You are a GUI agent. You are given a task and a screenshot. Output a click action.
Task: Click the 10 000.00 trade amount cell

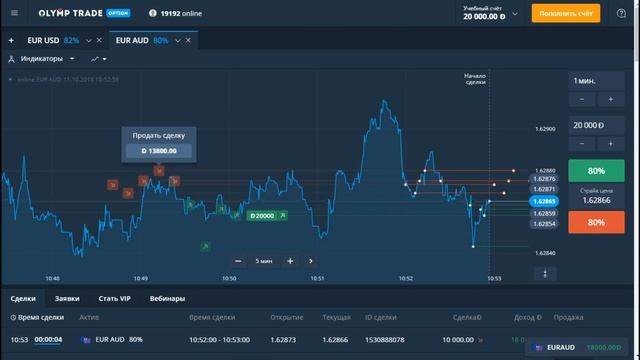click(458, 340)
